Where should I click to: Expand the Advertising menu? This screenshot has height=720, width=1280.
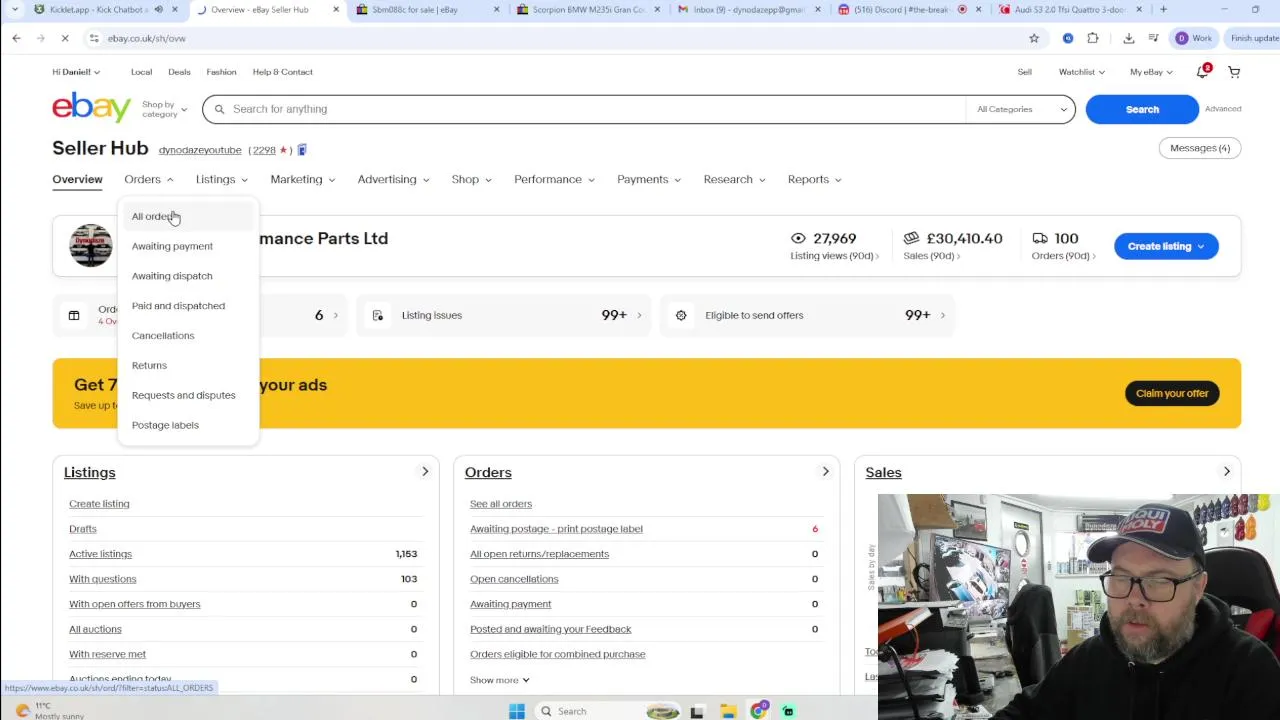coord(393,179)
